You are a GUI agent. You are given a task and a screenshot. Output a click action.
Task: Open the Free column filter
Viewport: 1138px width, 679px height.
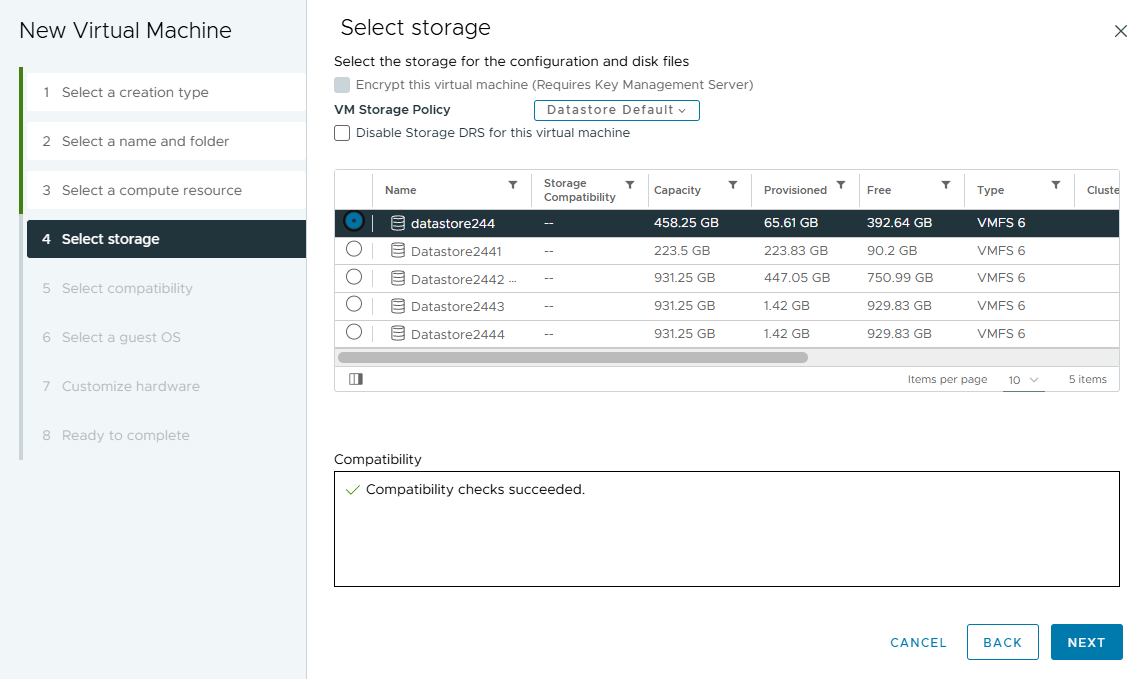(945, 185)
